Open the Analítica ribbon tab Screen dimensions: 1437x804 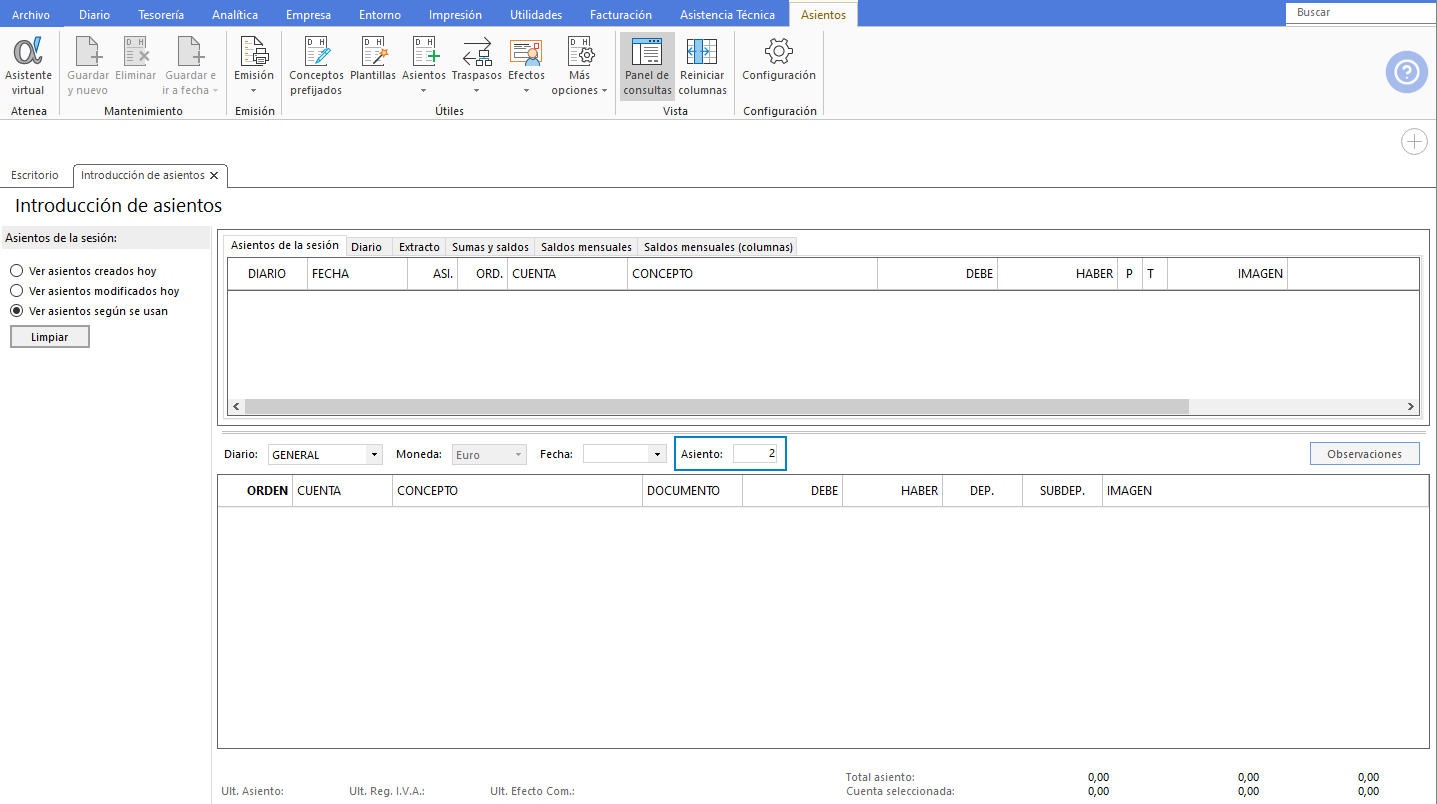point(235,15)
